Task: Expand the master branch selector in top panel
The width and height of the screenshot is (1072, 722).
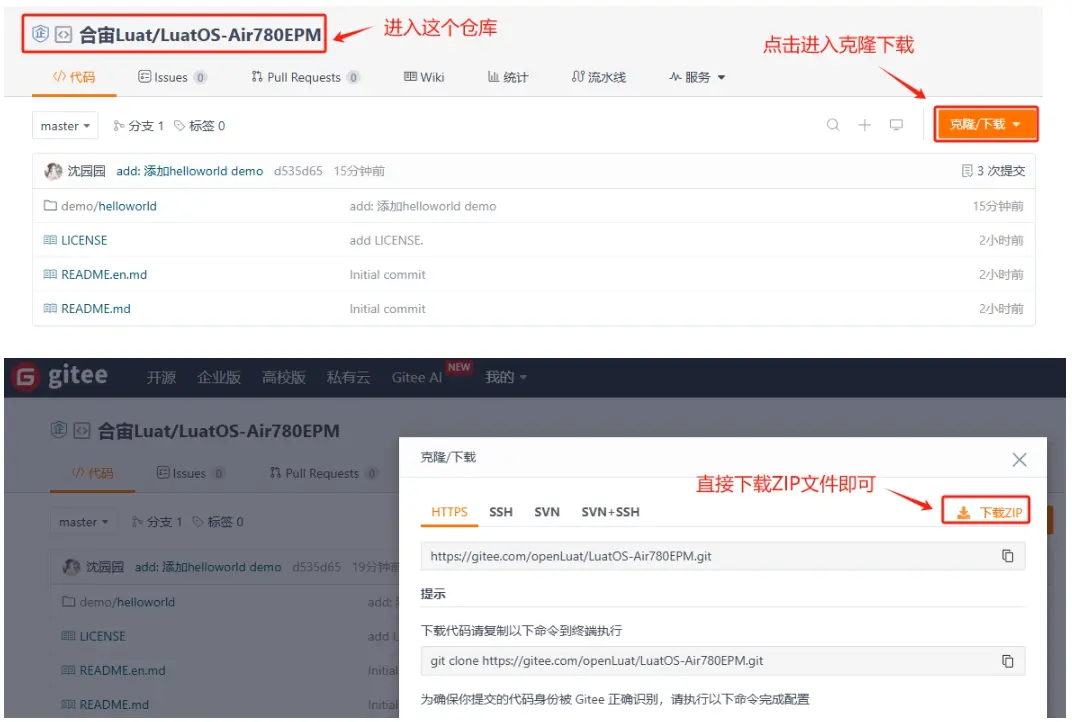Action: (65, 126)
